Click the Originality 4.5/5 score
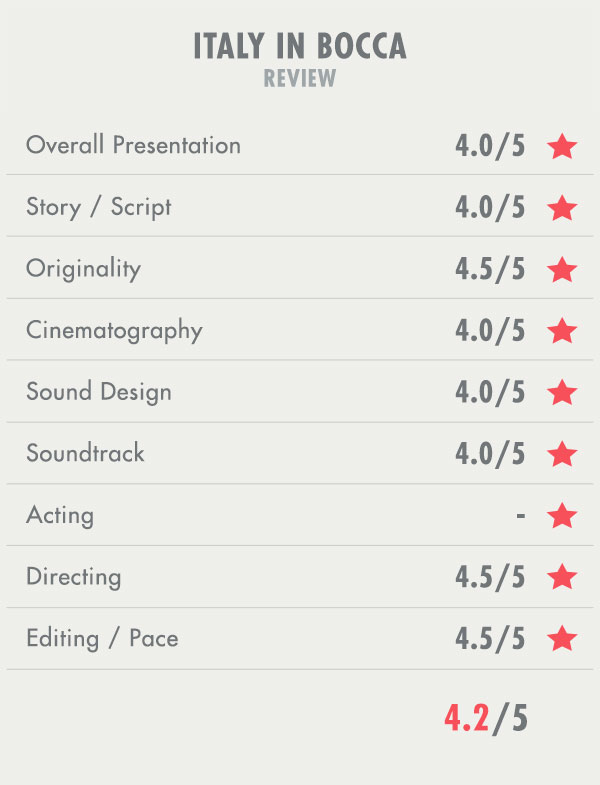This screenshot has width=600, height=785. coord(490,269)
